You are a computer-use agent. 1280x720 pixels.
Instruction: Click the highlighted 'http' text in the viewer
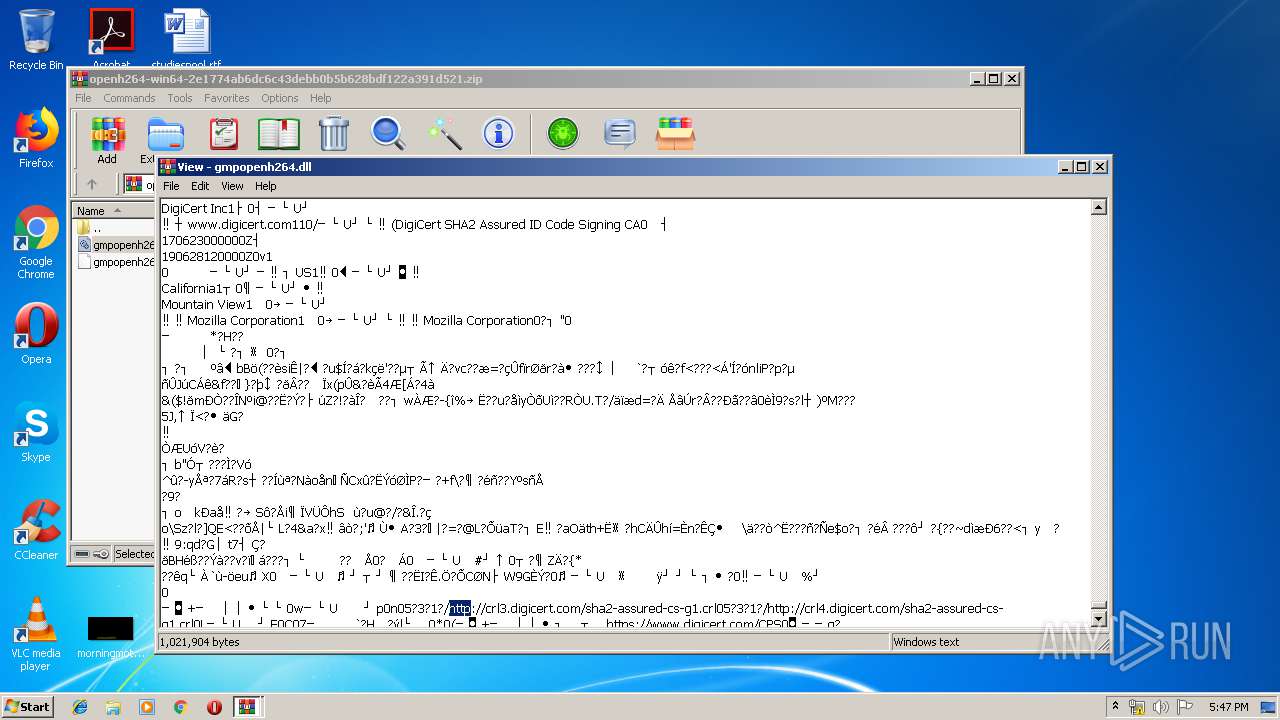coord(459,608)
